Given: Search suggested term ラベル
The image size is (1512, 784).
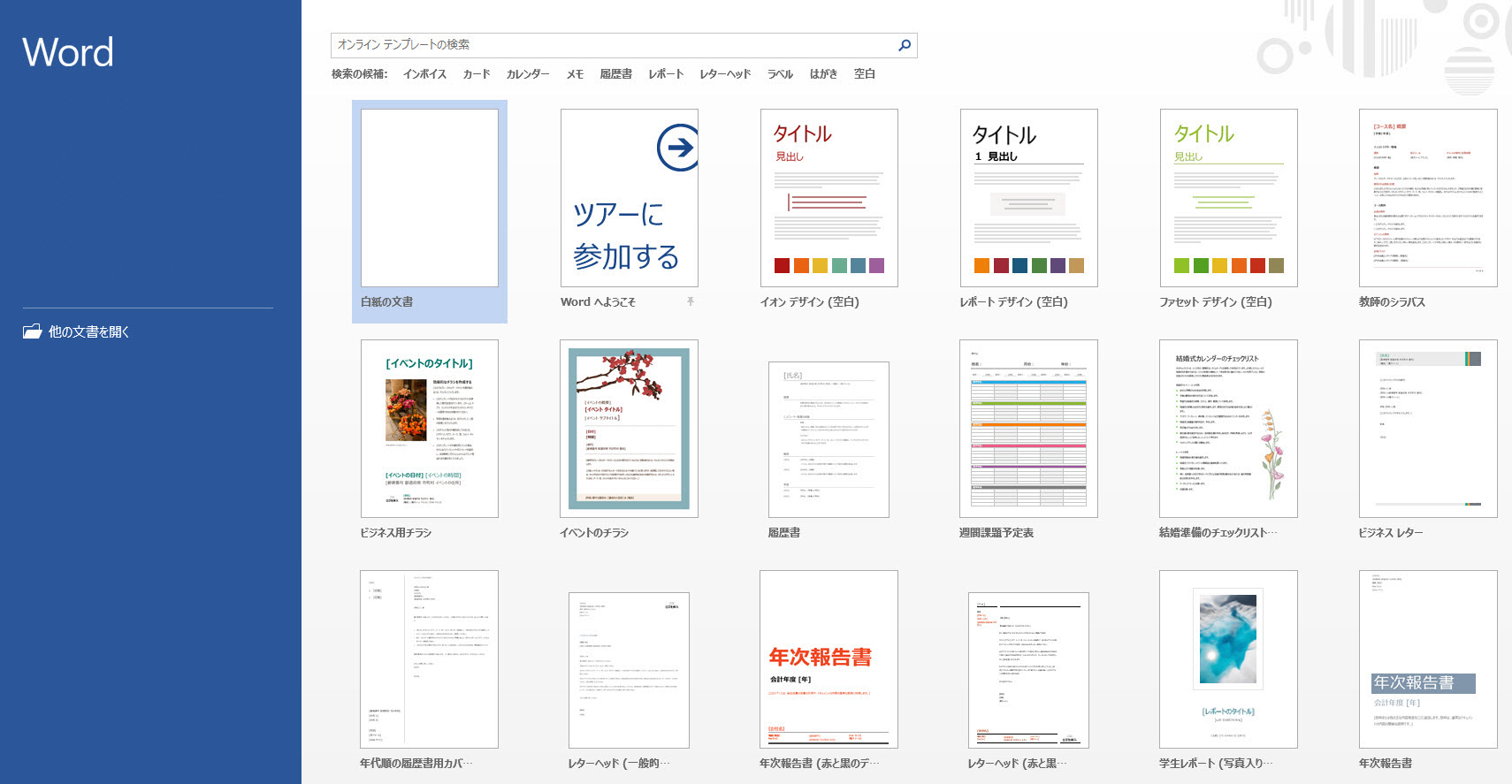Looking at the screenshot, I should coord(780,74).
